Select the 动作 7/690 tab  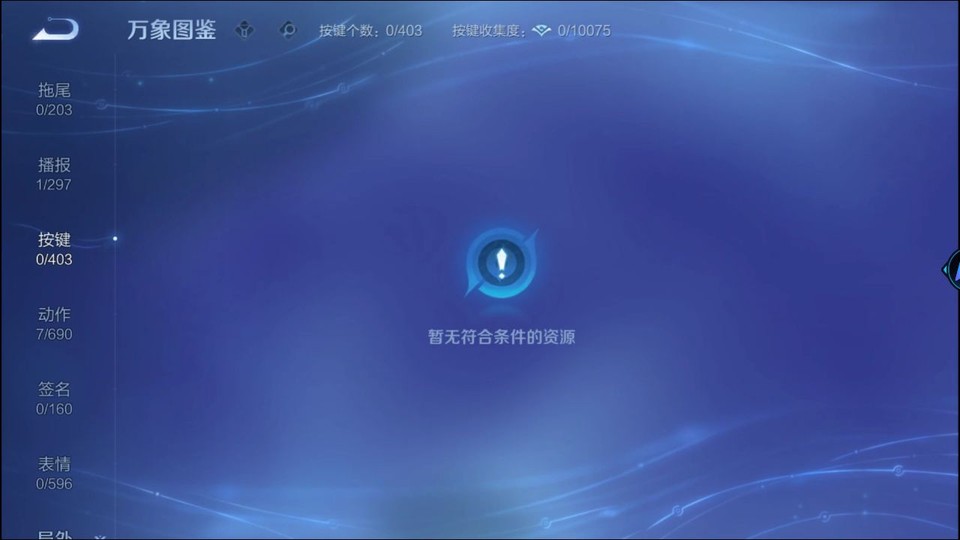point(54,323)
